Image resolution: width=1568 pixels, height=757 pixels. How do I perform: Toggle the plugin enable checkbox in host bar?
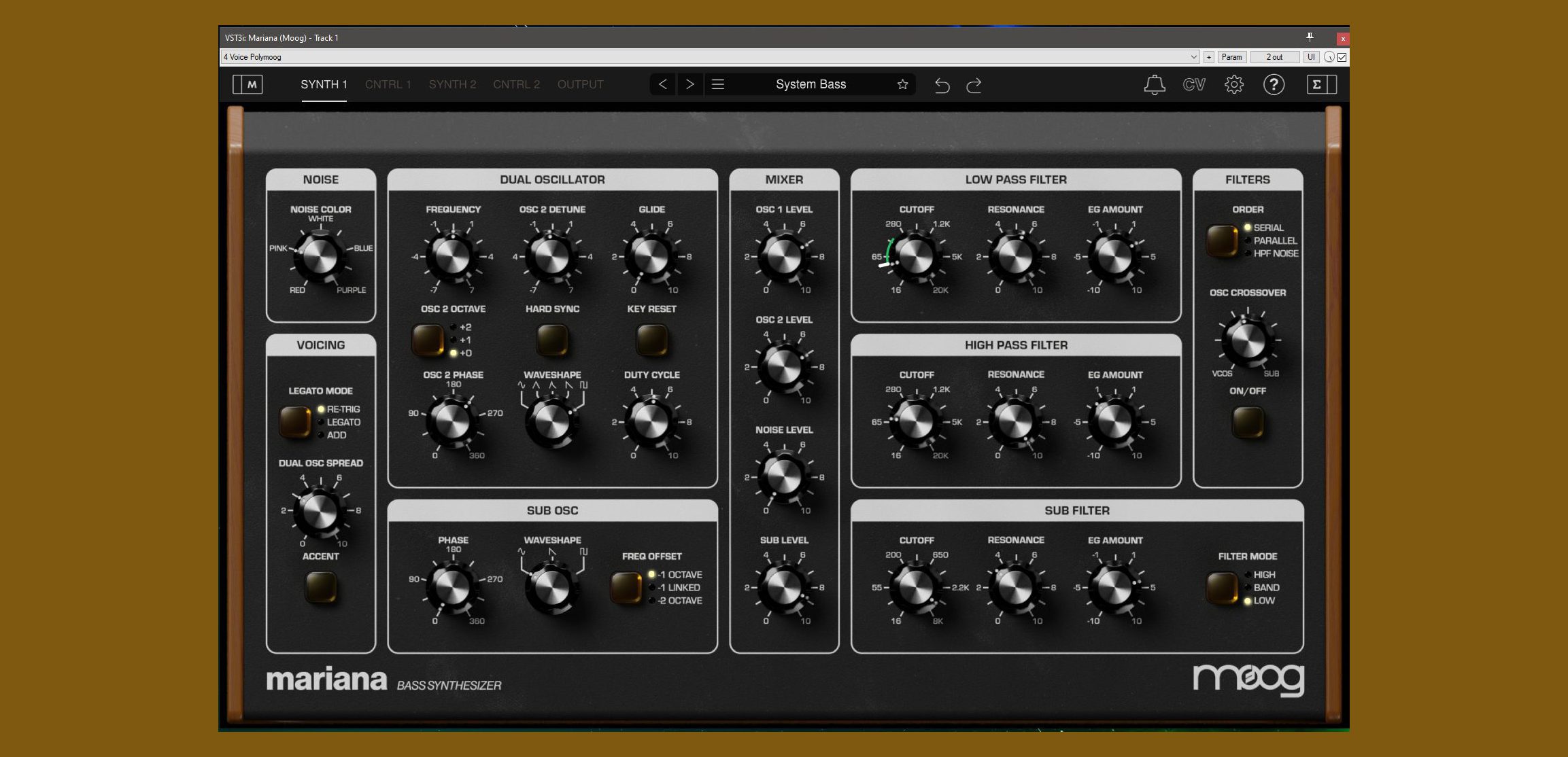[1342, 57]
